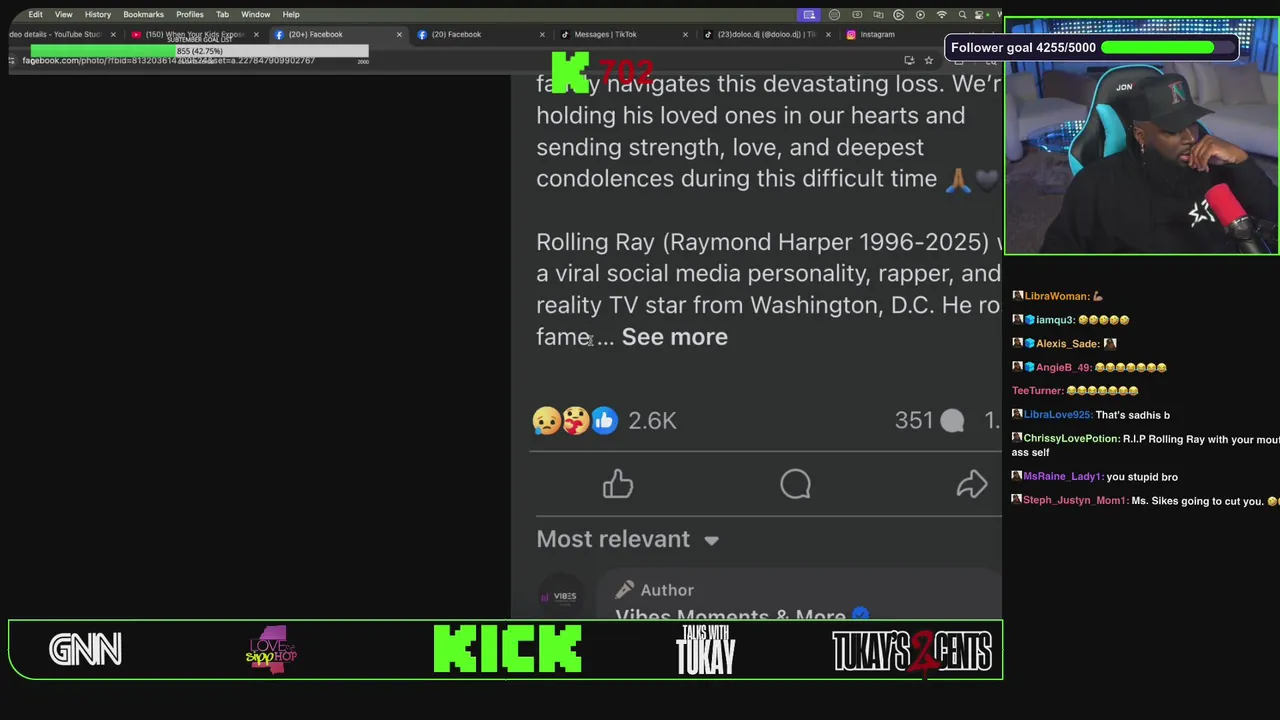This screenshot has height=720, width=1280.
Task: Close the (20) Facebook tab
Action: (542, 34)
